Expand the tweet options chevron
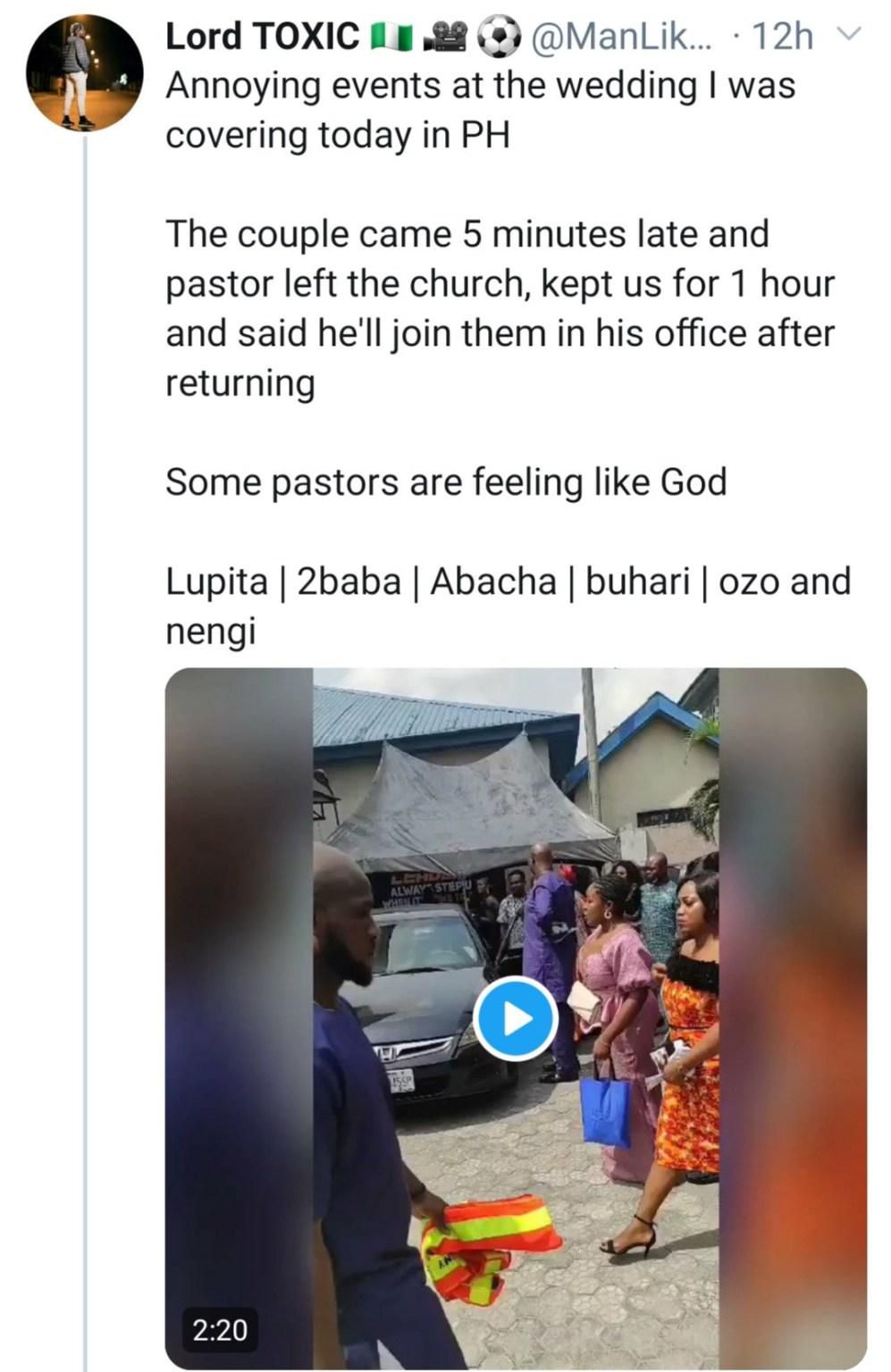The height and width of the screenshot is (1372, 891). (851, 35)
